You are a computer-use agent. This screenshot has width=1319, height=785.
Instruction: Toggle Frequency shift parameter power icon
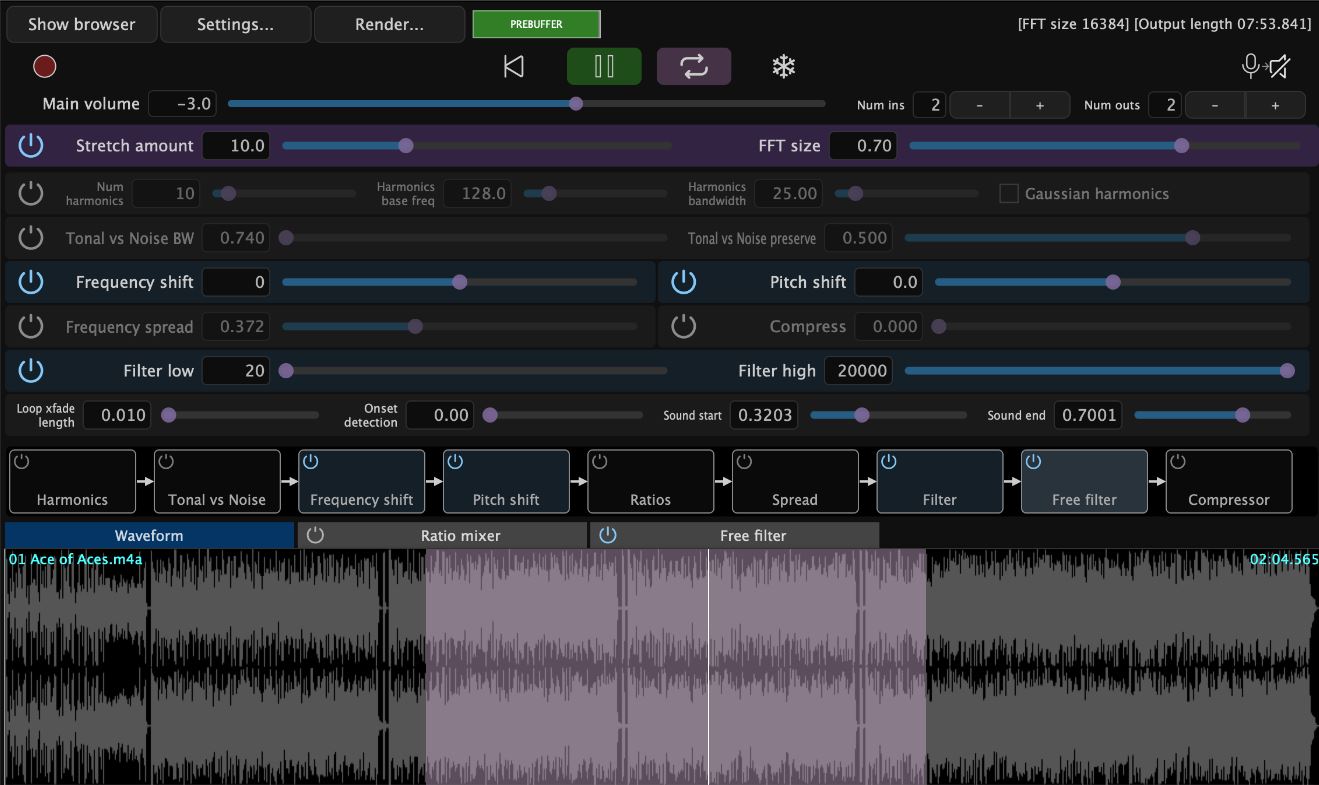[x=31, y=282]
